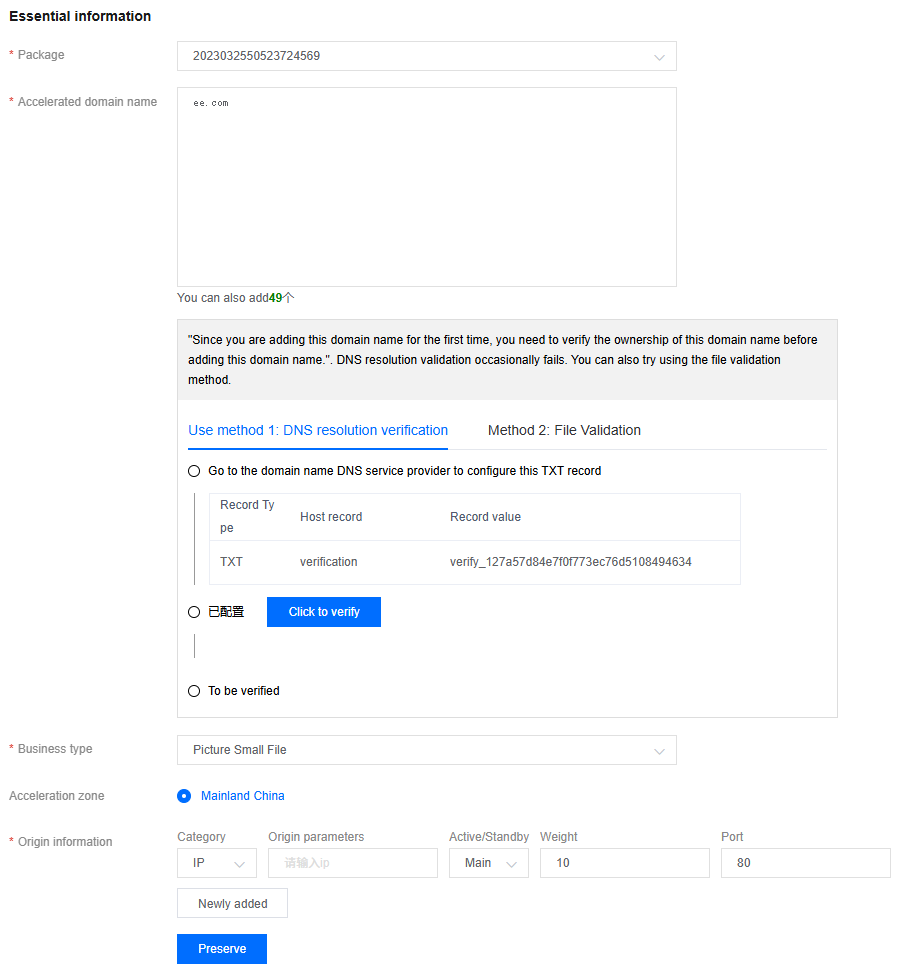Screen dimensions: 903x974
Task: Add origin row with Newly added
Action: (x=232, y=903)
